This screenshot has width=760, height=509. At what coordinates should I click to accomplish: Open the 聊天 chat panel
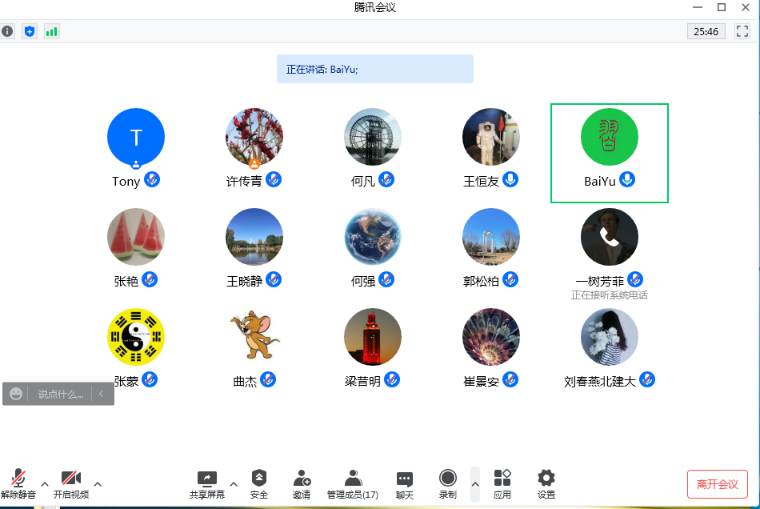pos(404,482)
